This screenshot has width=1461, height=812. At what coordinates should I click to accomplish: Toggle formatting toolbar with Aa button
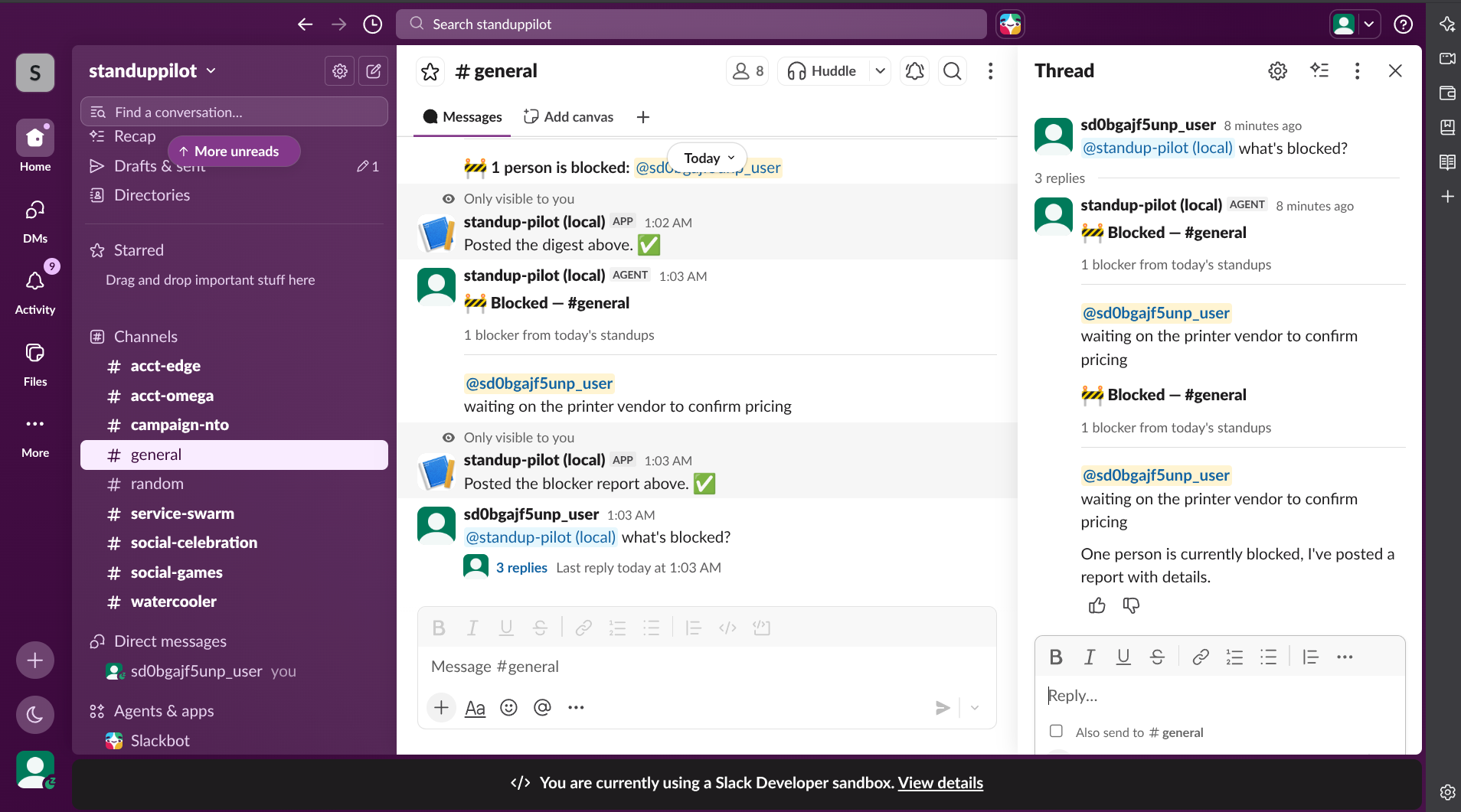[x=475, y=708]
